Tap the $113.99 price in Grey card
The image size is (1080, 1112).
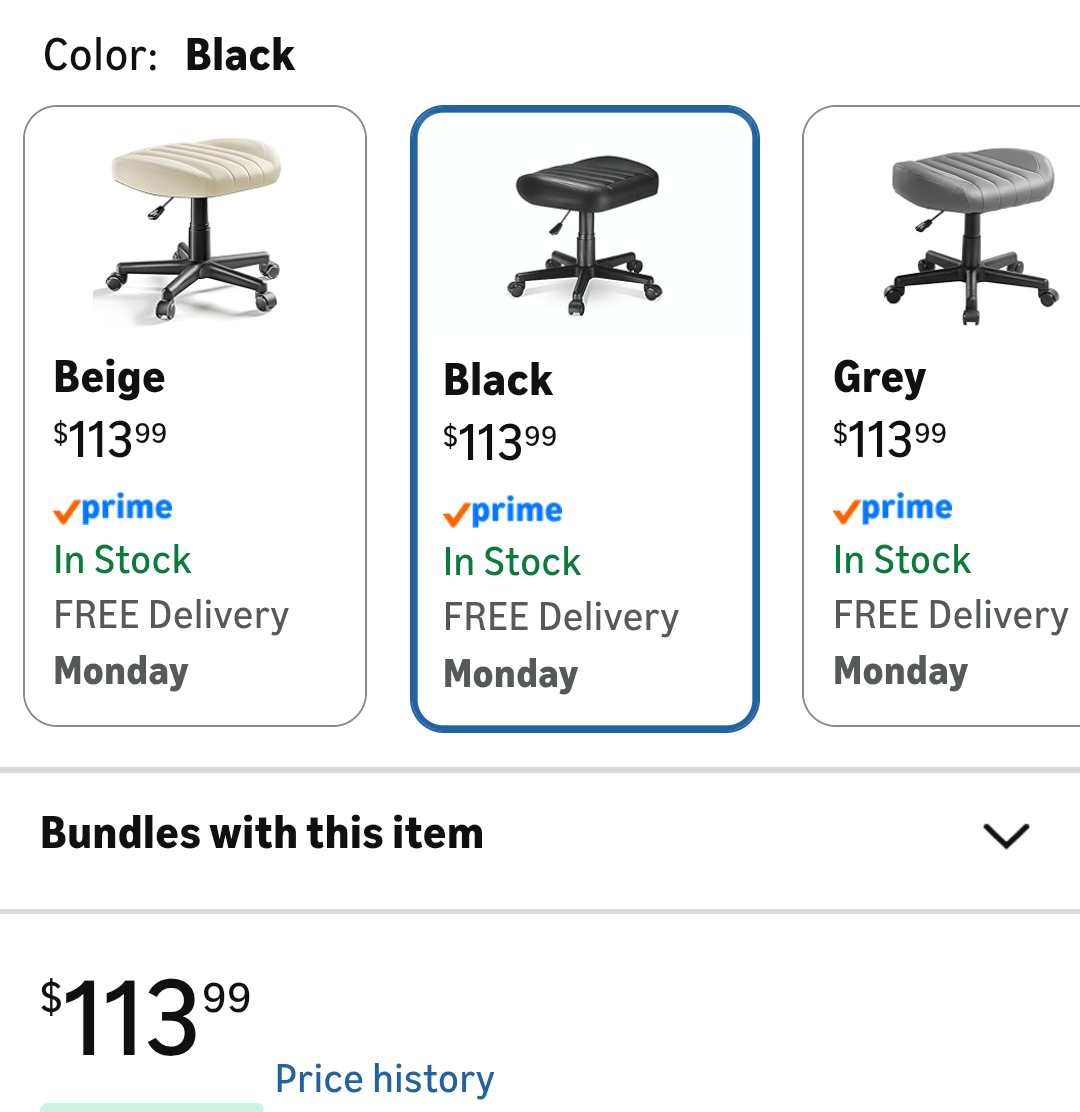click(x=890, y=437)
